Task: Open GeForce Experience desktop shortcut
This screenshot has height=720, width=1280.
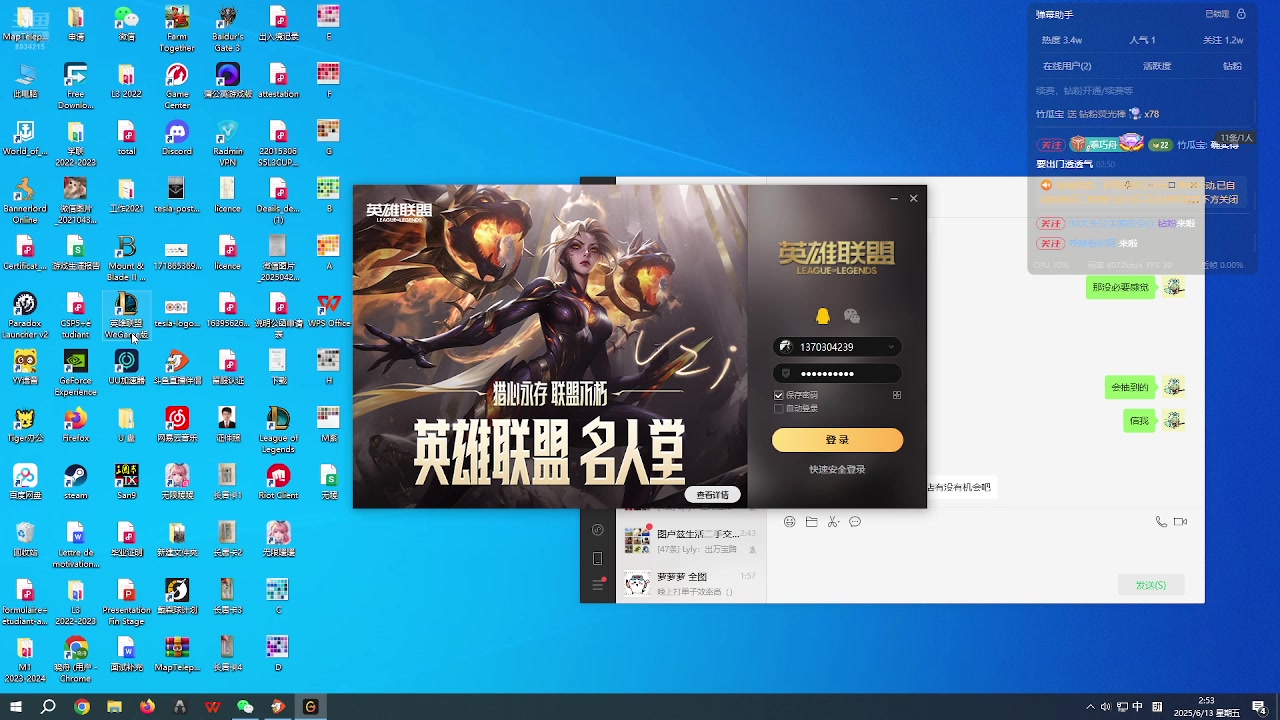Action: (x=76, y=372)
